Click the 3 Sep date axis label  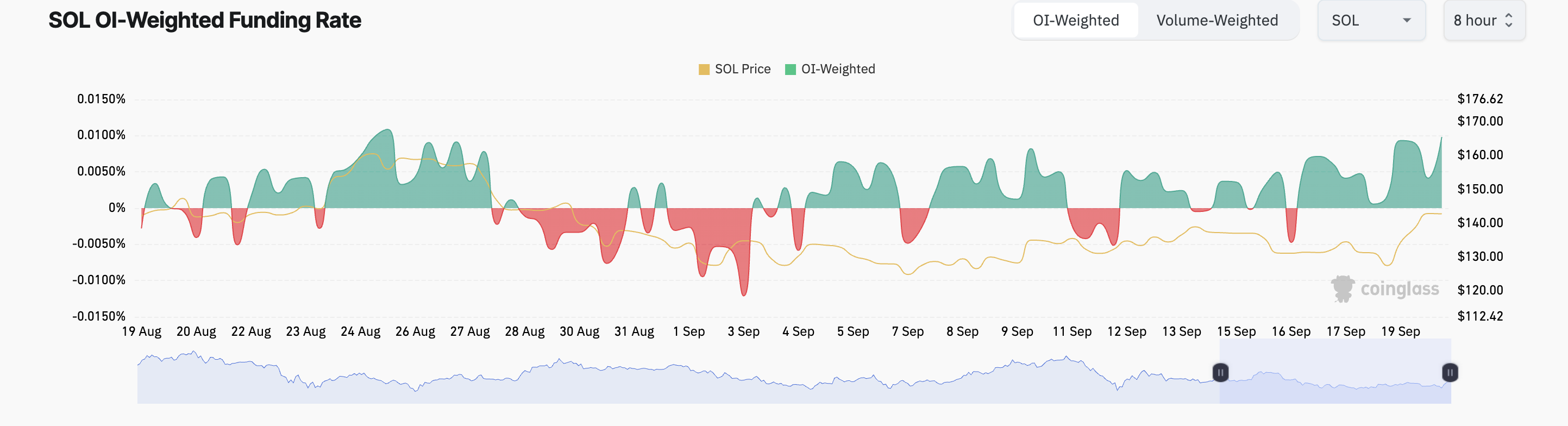click(x=743, y=331)
